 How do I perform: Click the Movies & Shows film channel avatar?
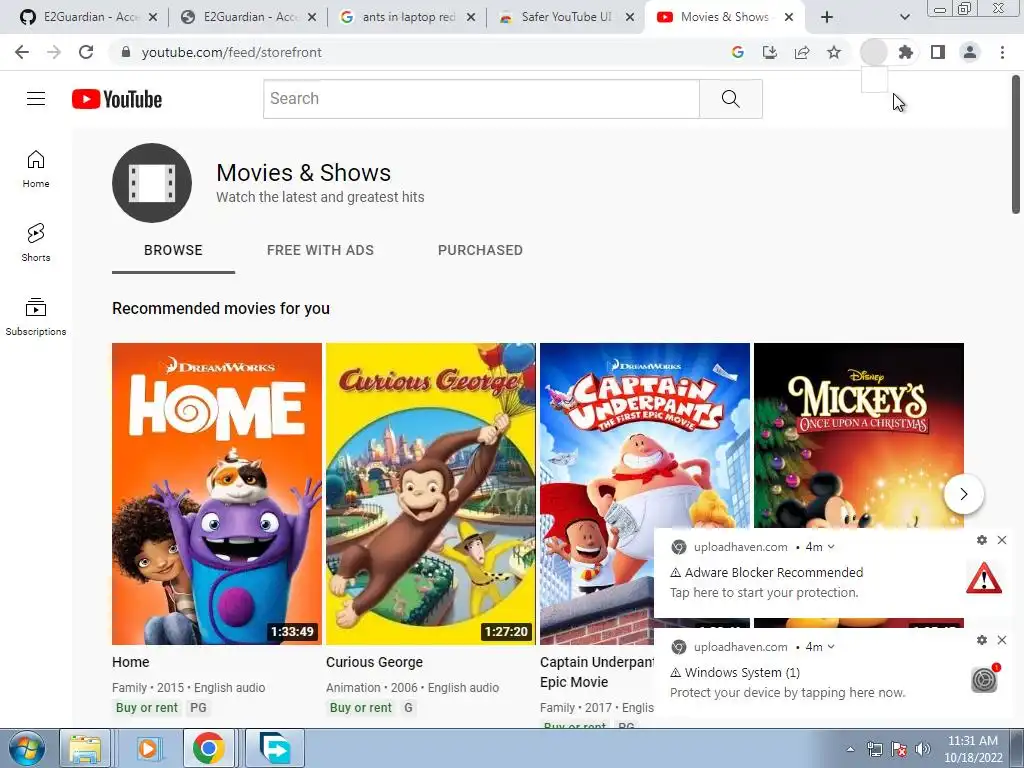coord(152,183)
